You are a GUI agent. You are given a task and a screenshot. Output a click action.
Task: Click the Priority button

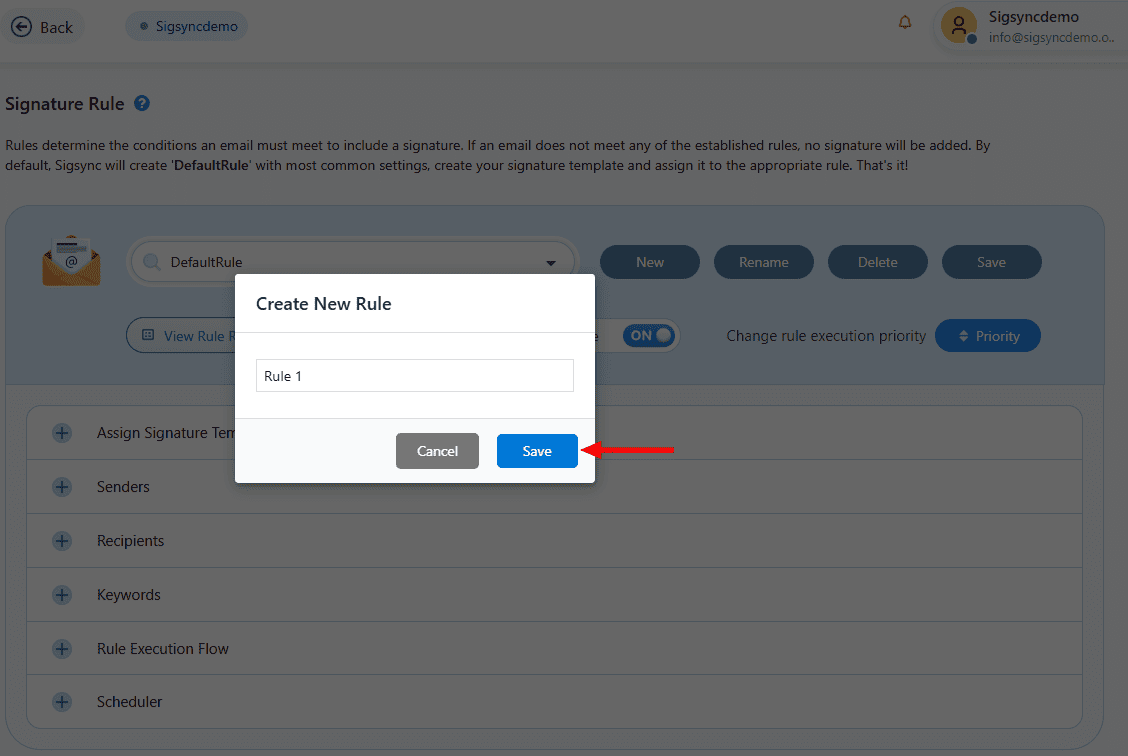point(987,336)
